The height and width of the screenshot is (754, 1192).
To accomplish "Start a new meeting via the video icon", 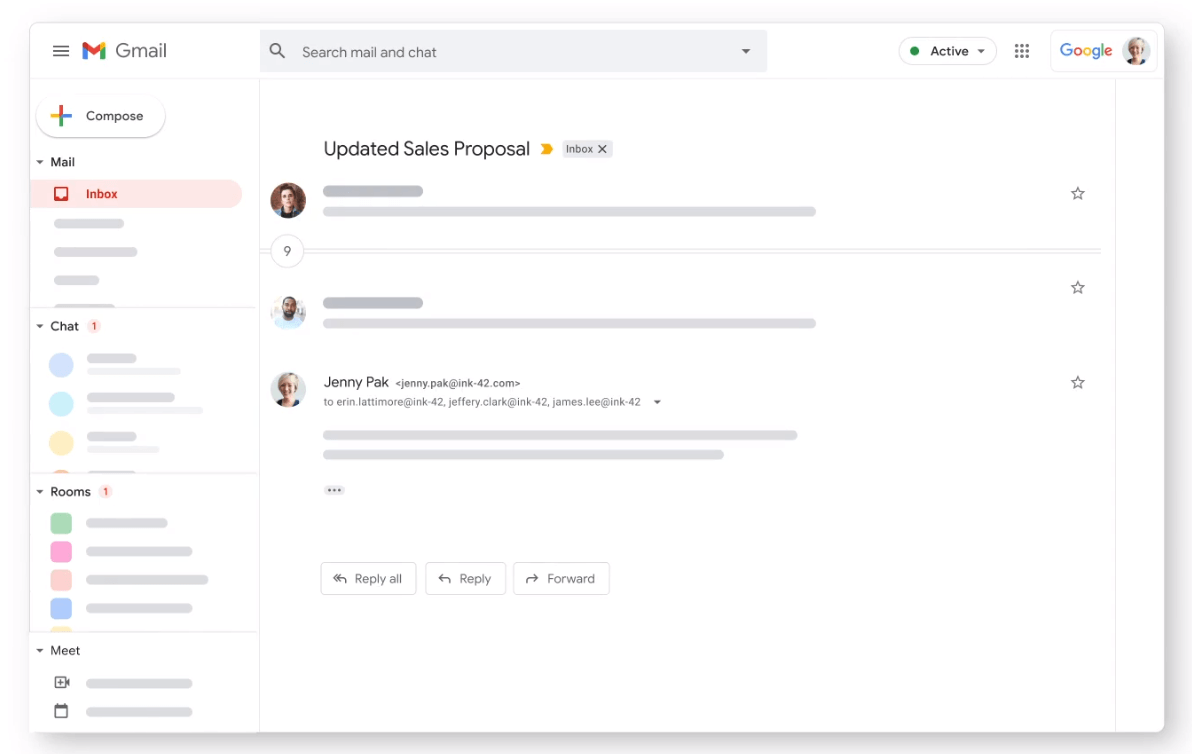I will pos(61,682).
